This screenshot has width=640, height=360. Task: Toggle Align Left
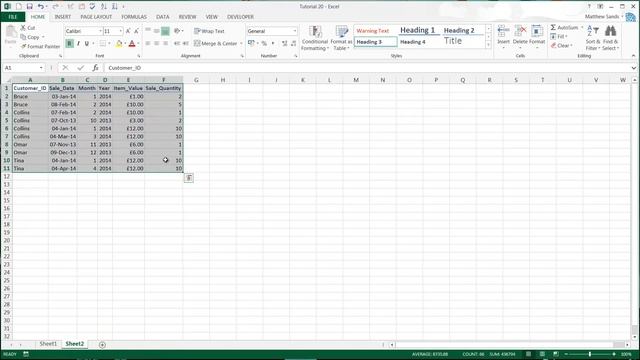[x=148, y=43]
